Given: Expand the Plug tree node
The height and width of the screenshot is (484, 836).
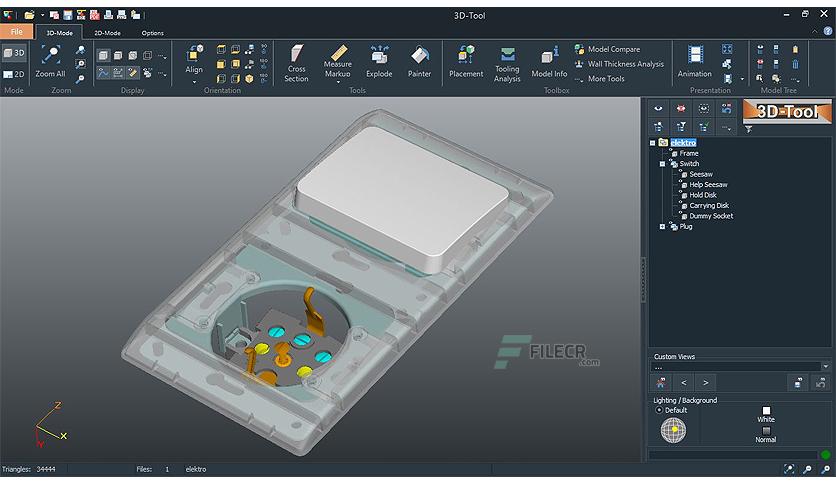Looking at the screenshot, I should (x=662, y=227).
